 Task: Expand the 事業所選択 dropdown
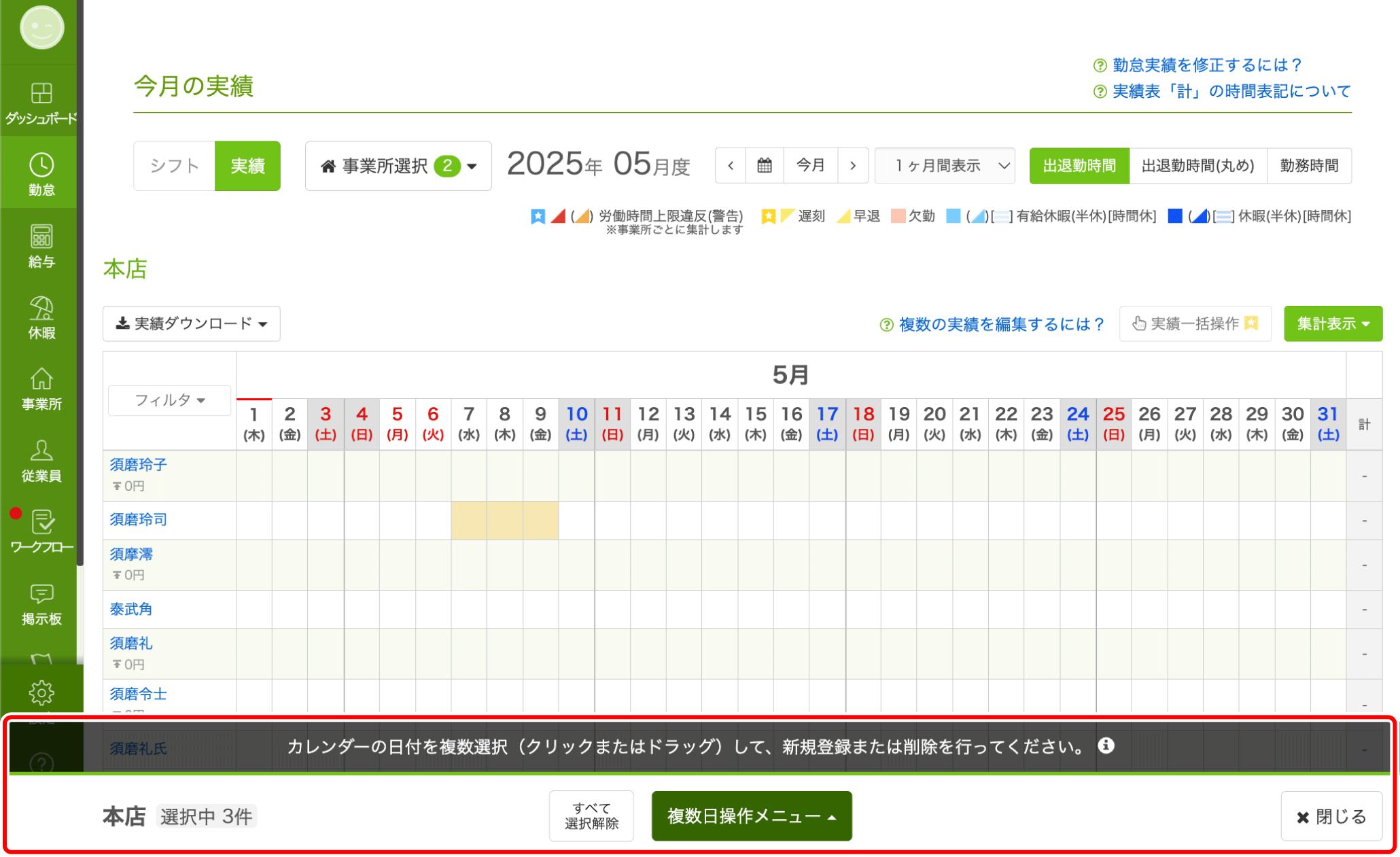[398, 166]
